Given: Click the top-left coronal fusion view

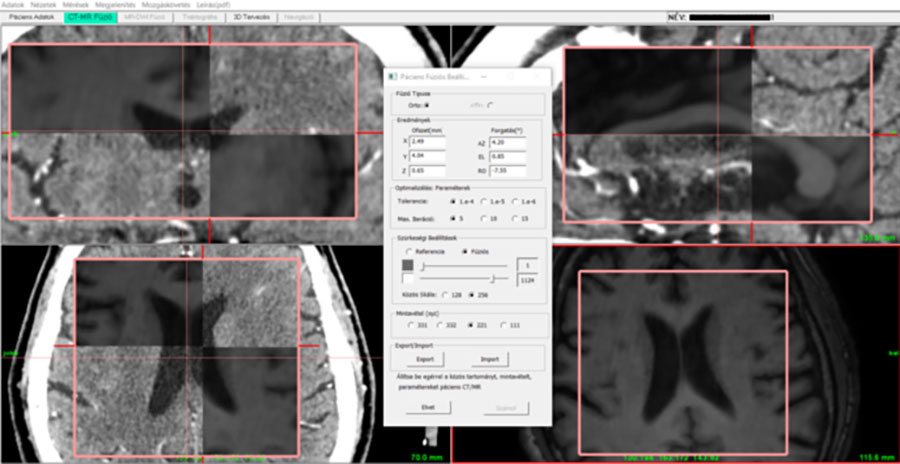Looking at the screenshot, I should coord(192,136).
